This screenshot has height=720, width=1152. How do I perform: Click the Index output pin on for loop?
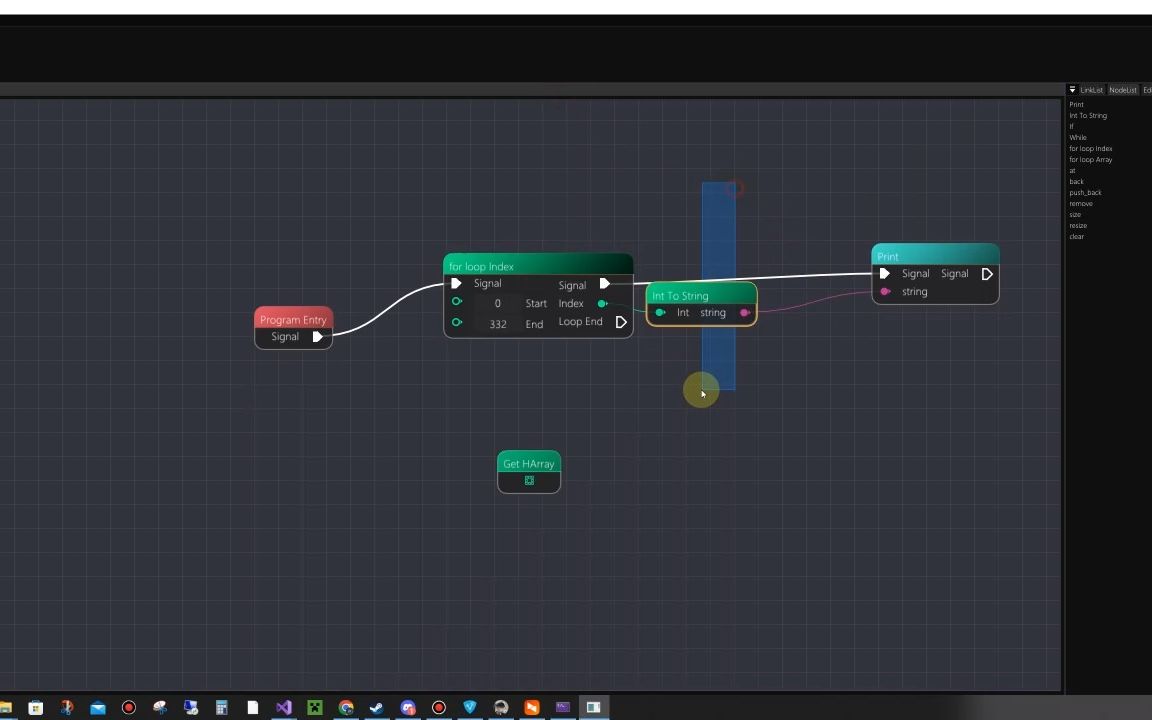point(602,303)
